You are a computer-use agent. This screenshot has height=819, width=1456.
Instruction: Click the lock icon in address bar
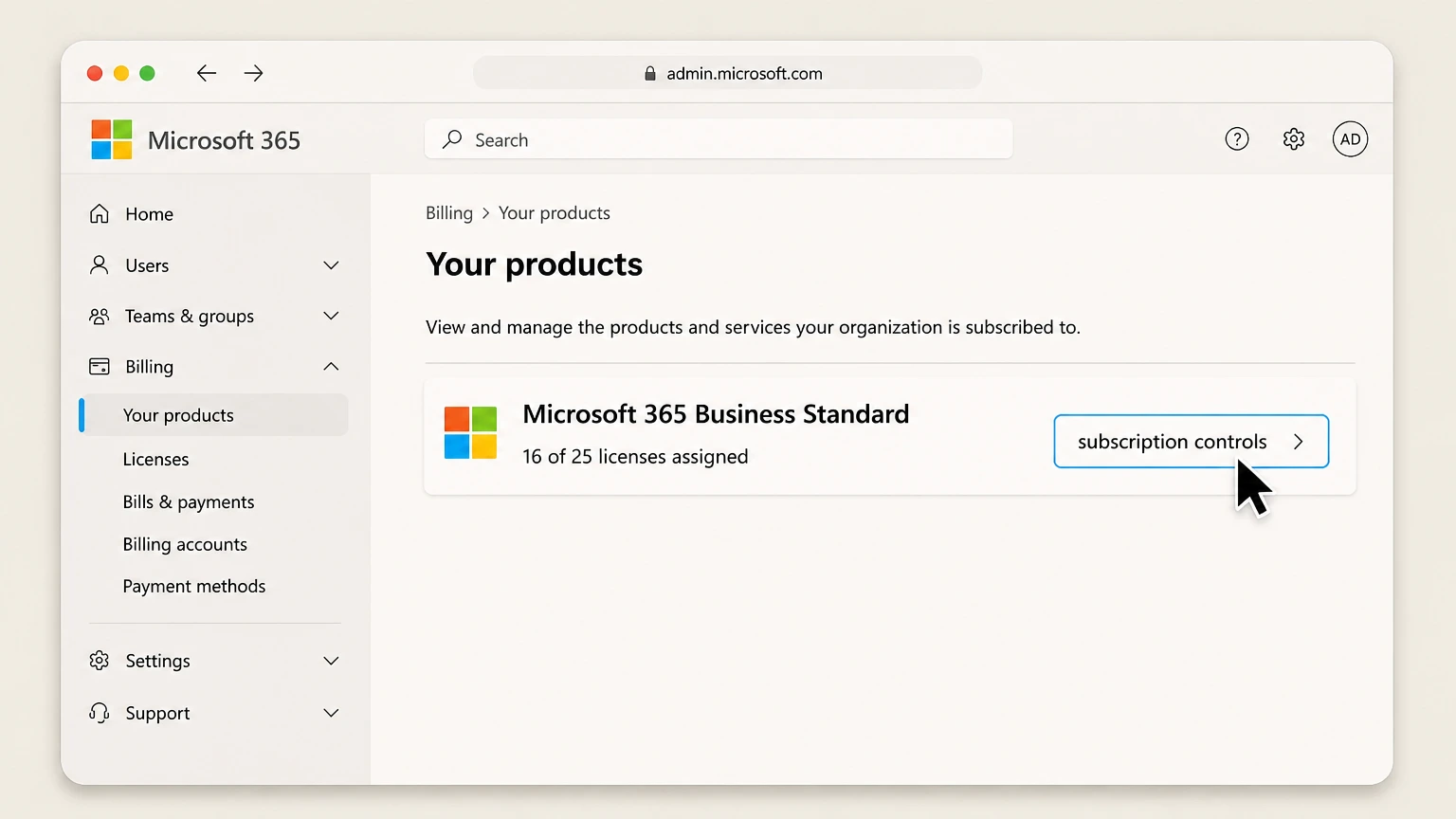point(650,74)
